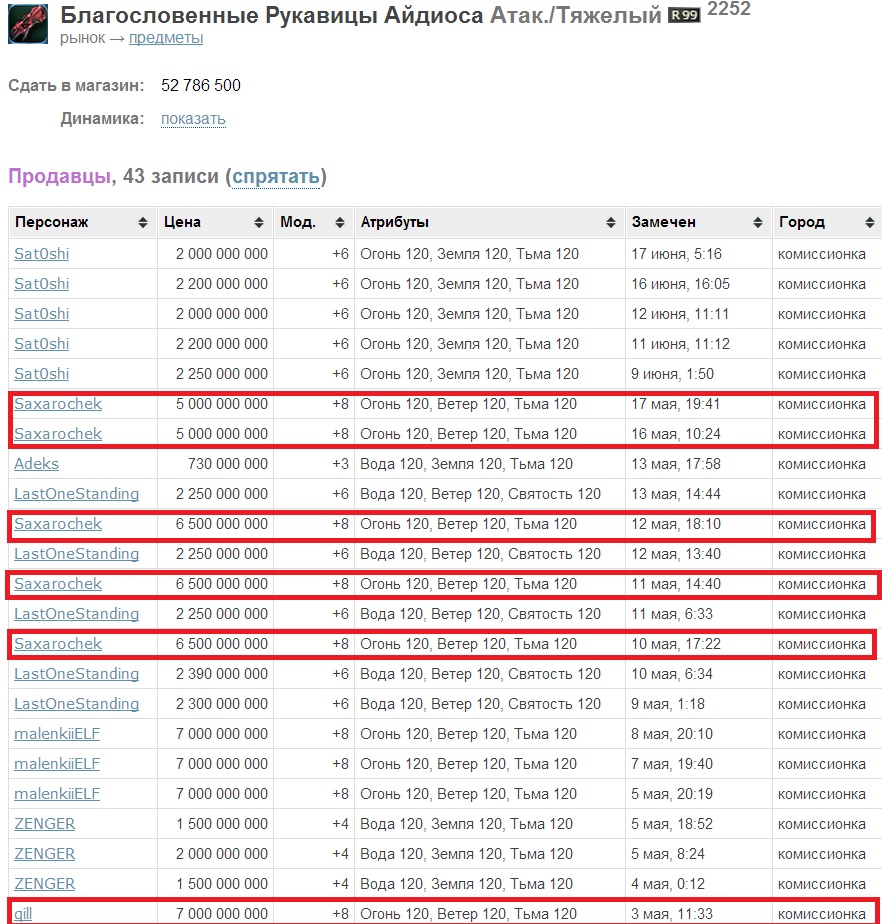
Task: Click the Замечен column header text
Action: coord(663,222)
